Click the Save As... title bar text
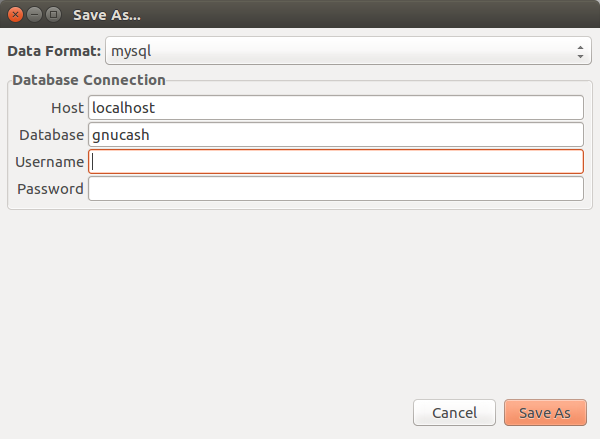The image size is (600, 439). point(107,15)
